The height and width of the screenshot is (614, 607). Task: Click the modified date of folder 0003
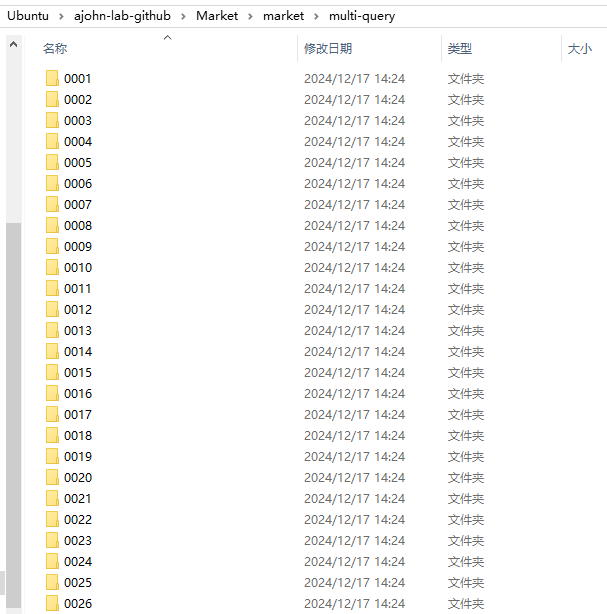pos(354,121)
